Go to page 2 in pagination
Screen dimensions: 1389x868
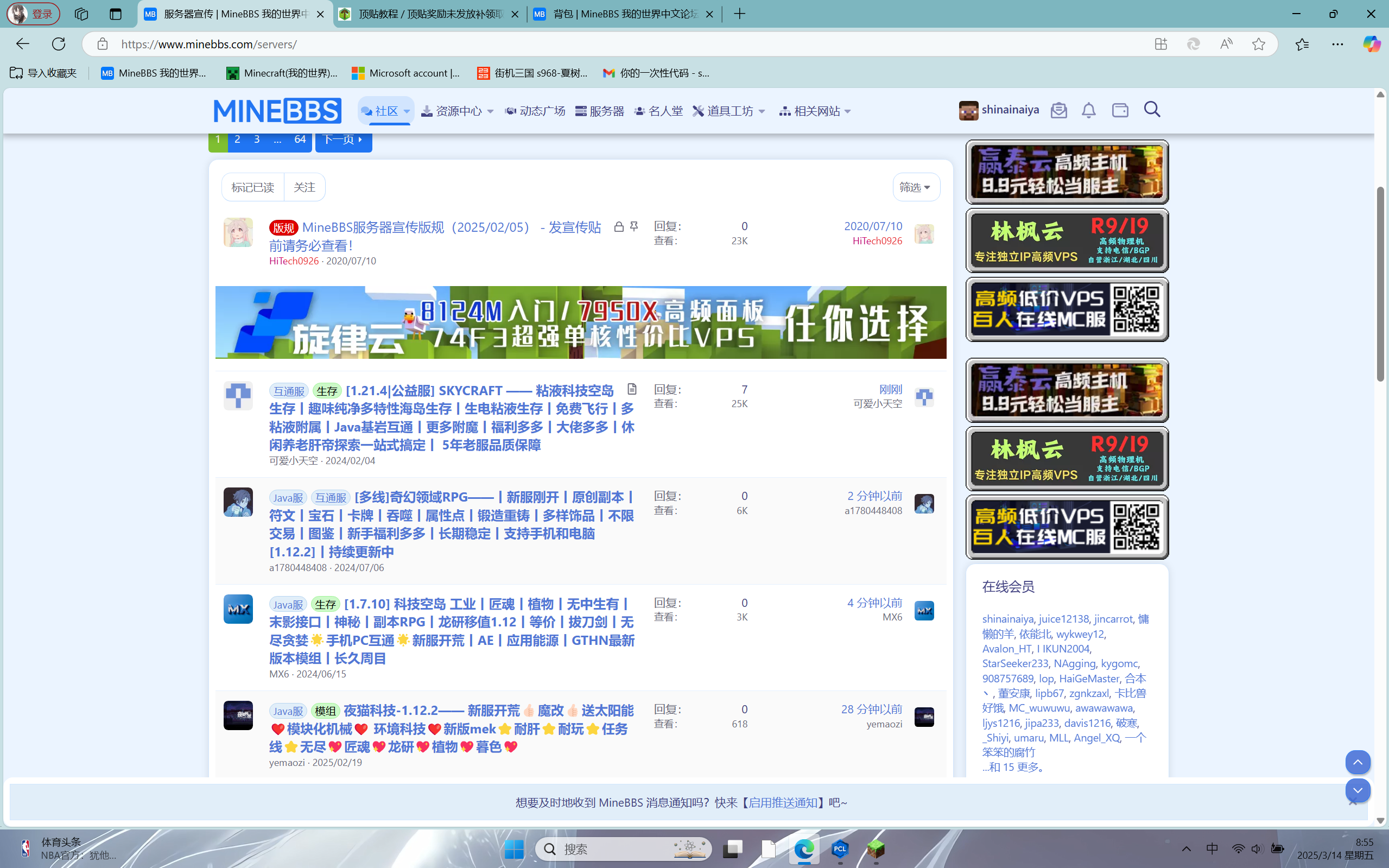coord(237,140)
